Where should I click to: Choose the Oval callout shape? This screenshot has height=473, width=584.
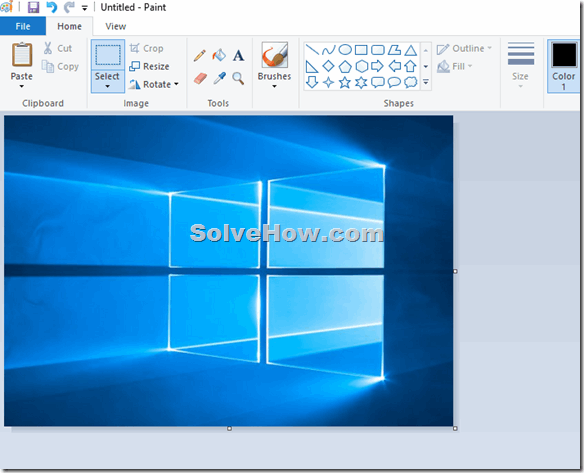pyautogui.click(x=394, y=82)
